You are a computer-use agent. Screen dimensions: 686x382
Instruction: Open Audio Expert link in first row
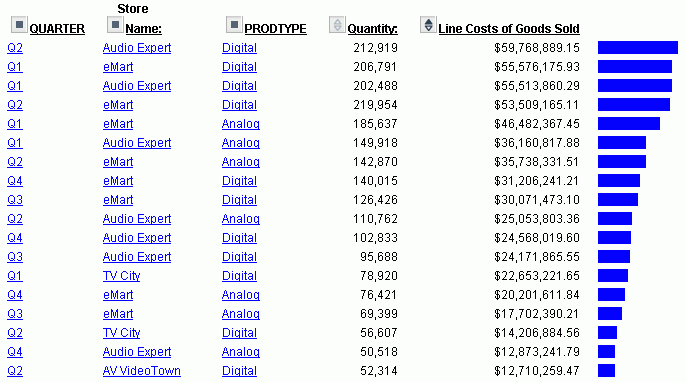point(137,48)
